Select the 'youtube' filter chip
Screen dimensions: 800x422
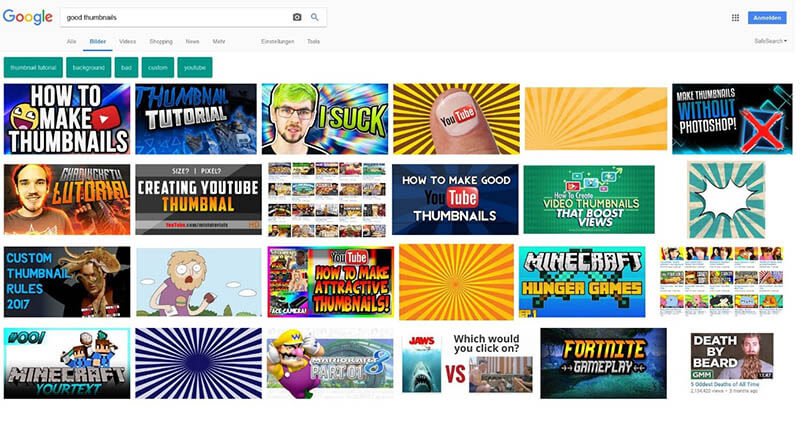point(195,67)
